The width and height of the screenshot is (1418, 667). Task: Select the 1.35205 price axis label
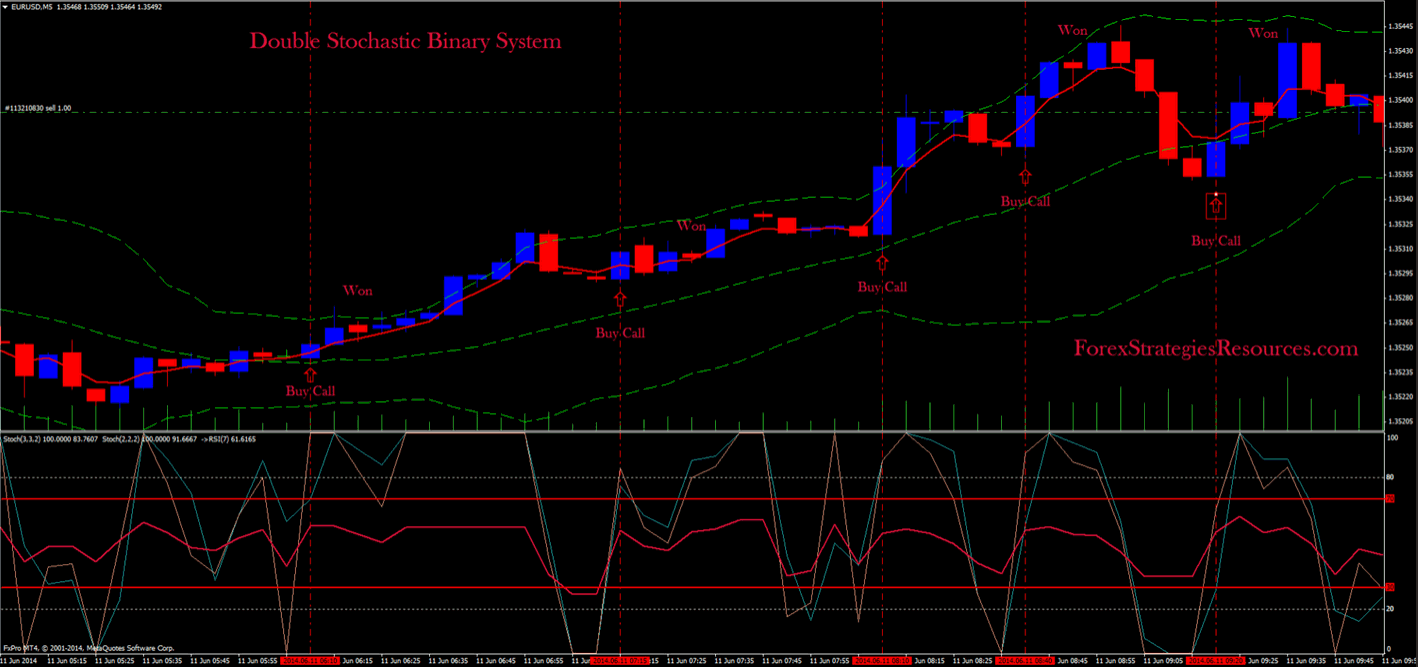(x=1401, y=421)
